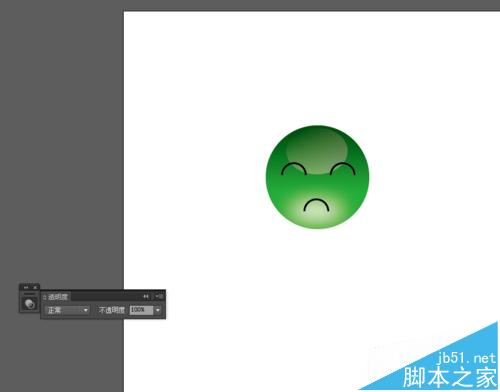Screen dimensions: 500x392
Task: Select the frowning mouth arc
Action: pyautogui.click(x=316, y=205)
